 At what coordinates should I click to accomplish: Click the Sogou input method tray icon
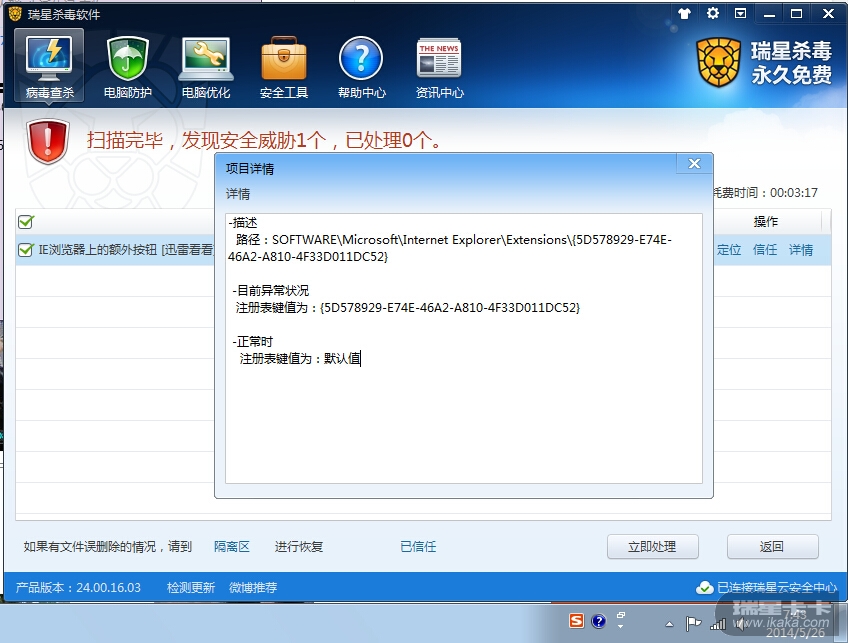(x=577, y=621)
